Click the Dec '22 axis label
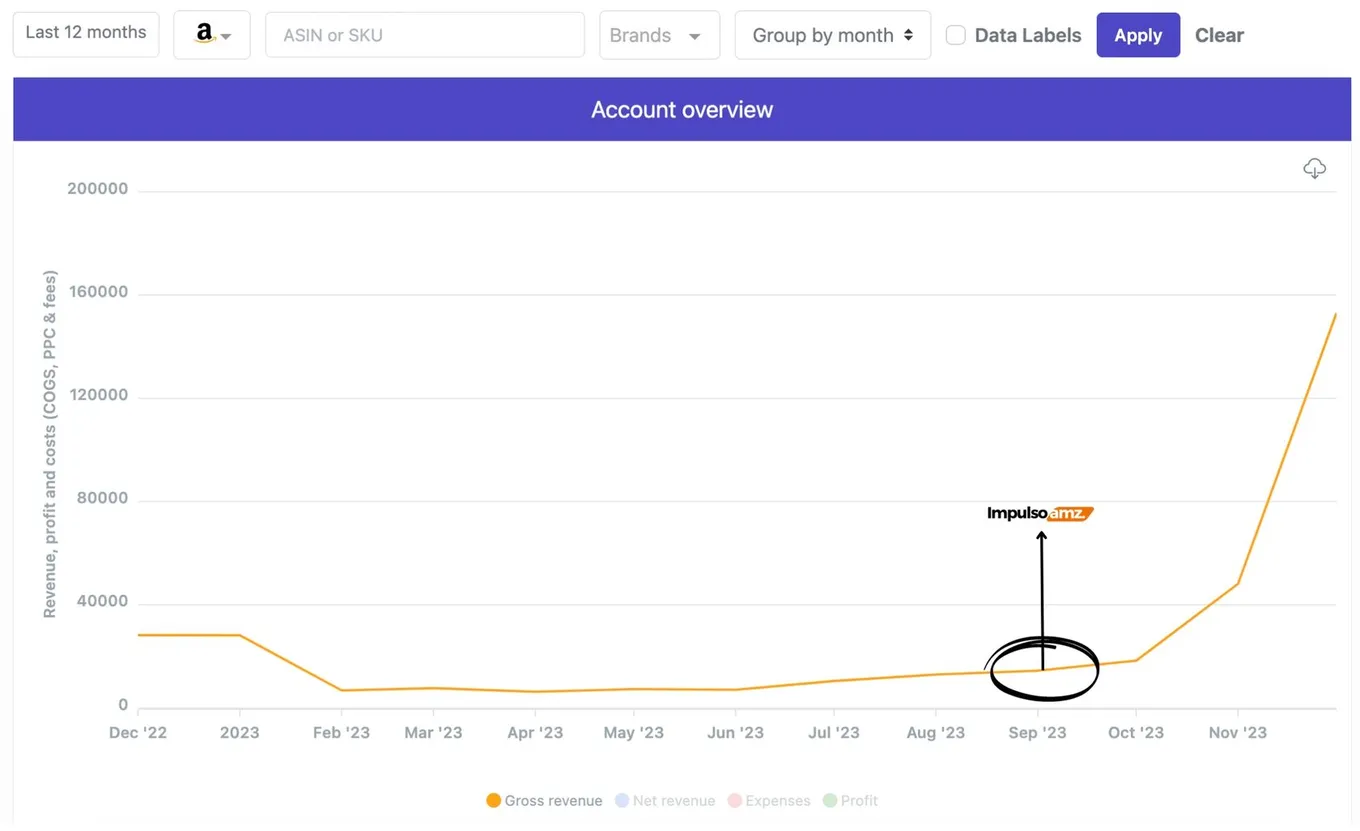 [138, 732]
